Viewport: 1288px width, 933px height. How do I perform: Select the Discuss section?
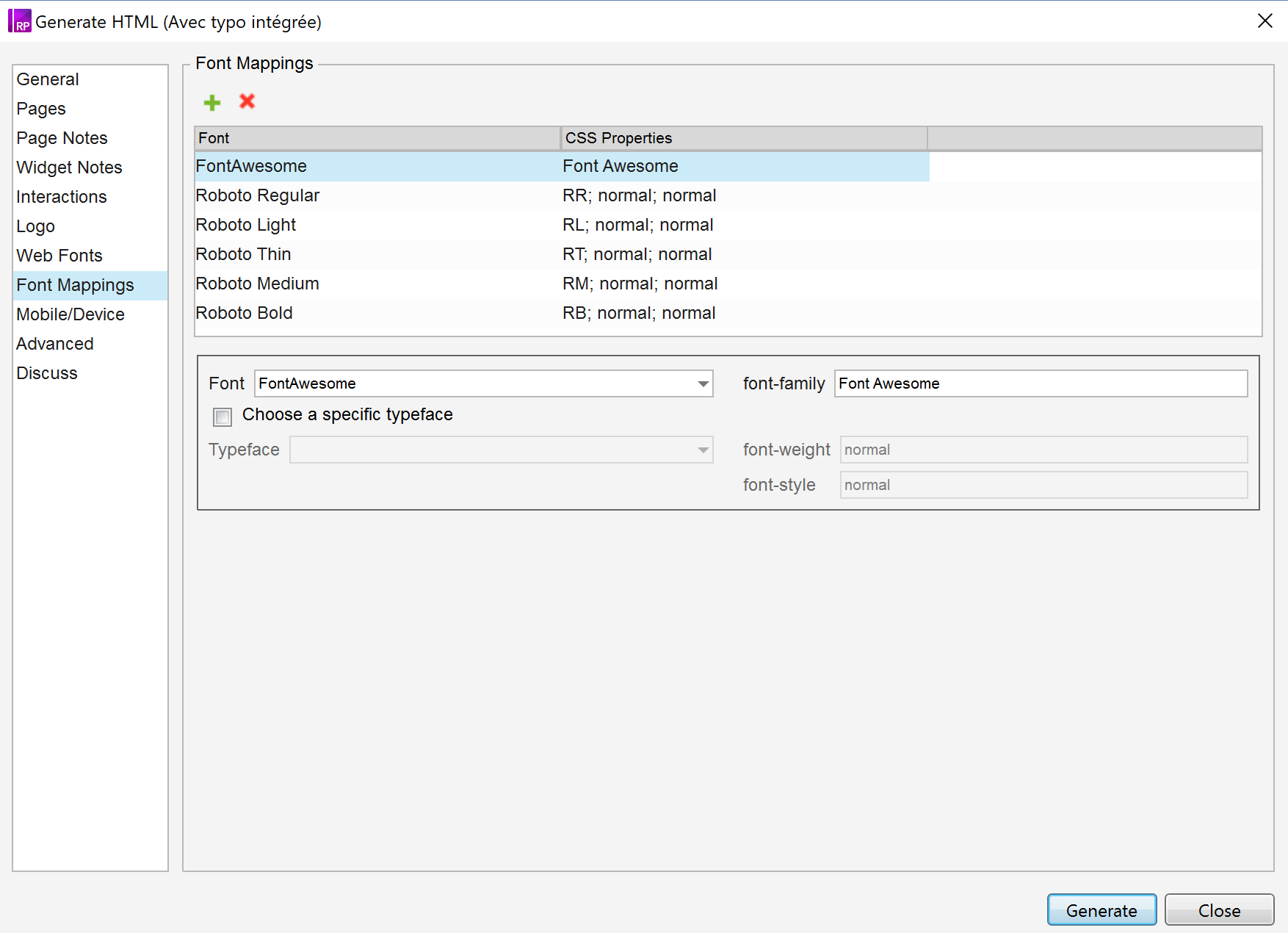pos(46,372)
